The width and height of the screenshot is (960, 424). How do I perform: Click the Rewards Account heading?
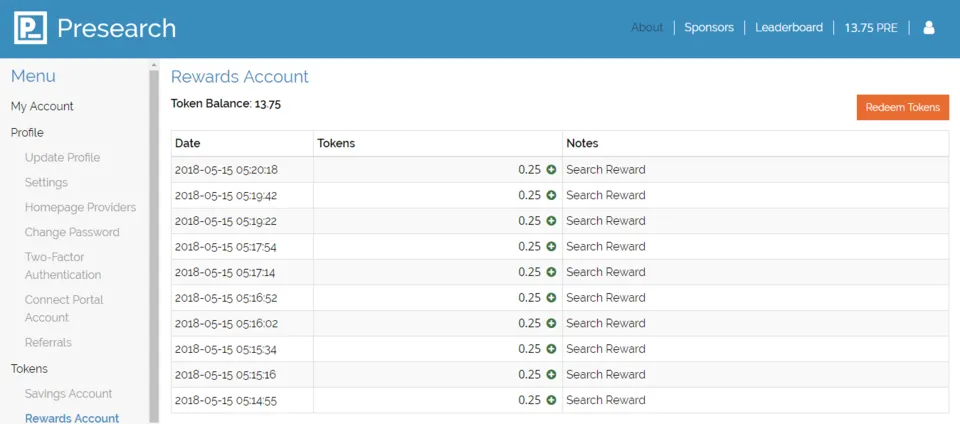pyautogui.click(x=240, y=77)
